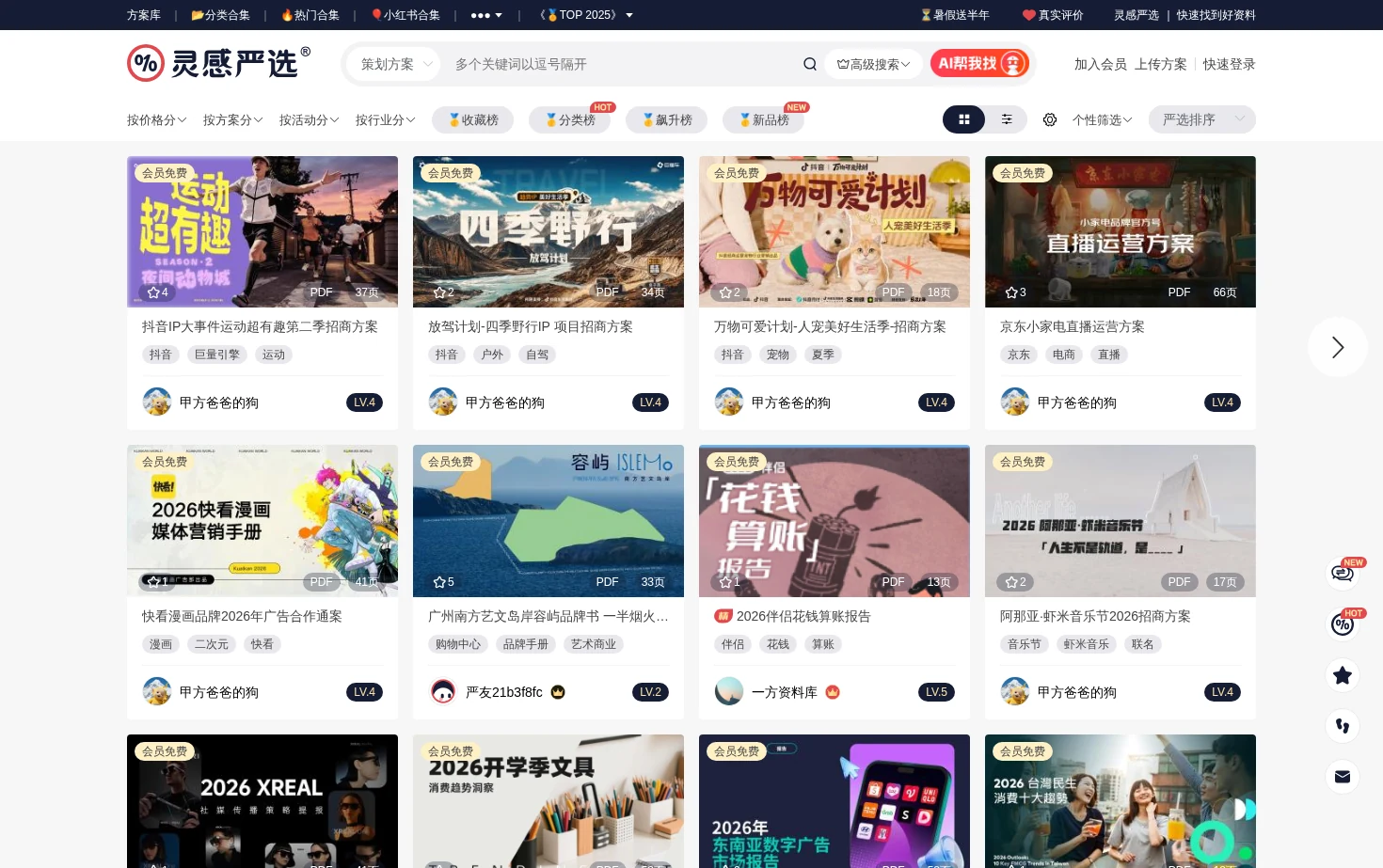Open 小红书合集 in top bar
This screenshot has height=868, width=1383.
point(405,15)
